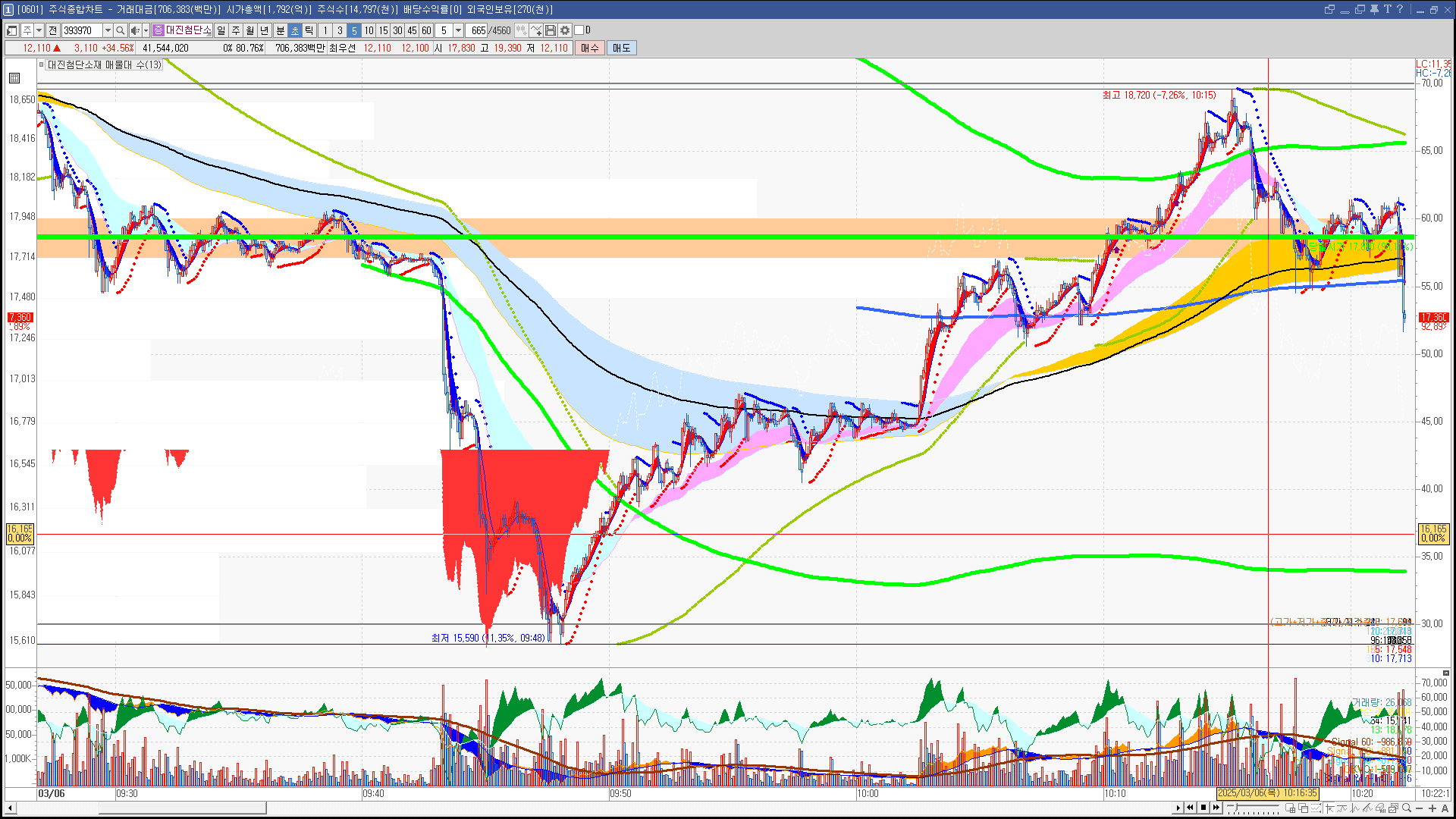This screenshot has height=819, width=1456.
Task: Open the interval value 5 dropdown arrow
Action: [458, 30]
